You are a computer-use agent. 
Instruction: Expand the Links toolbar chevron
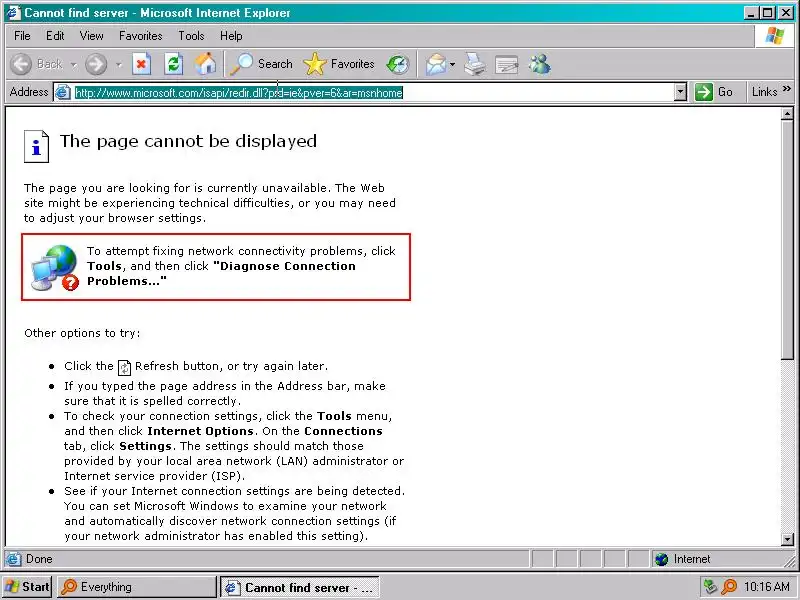pos(787,89)
